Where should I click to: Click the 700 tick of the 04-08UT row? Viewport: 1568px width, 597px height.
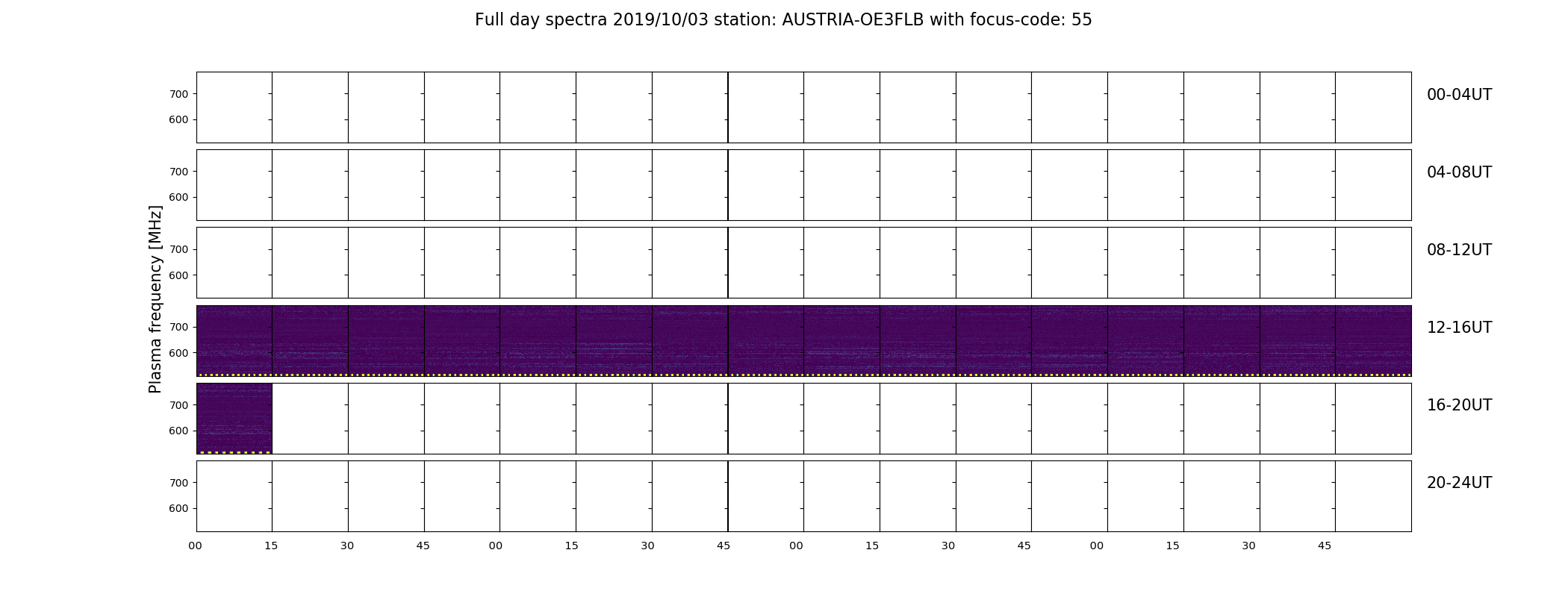178,172
